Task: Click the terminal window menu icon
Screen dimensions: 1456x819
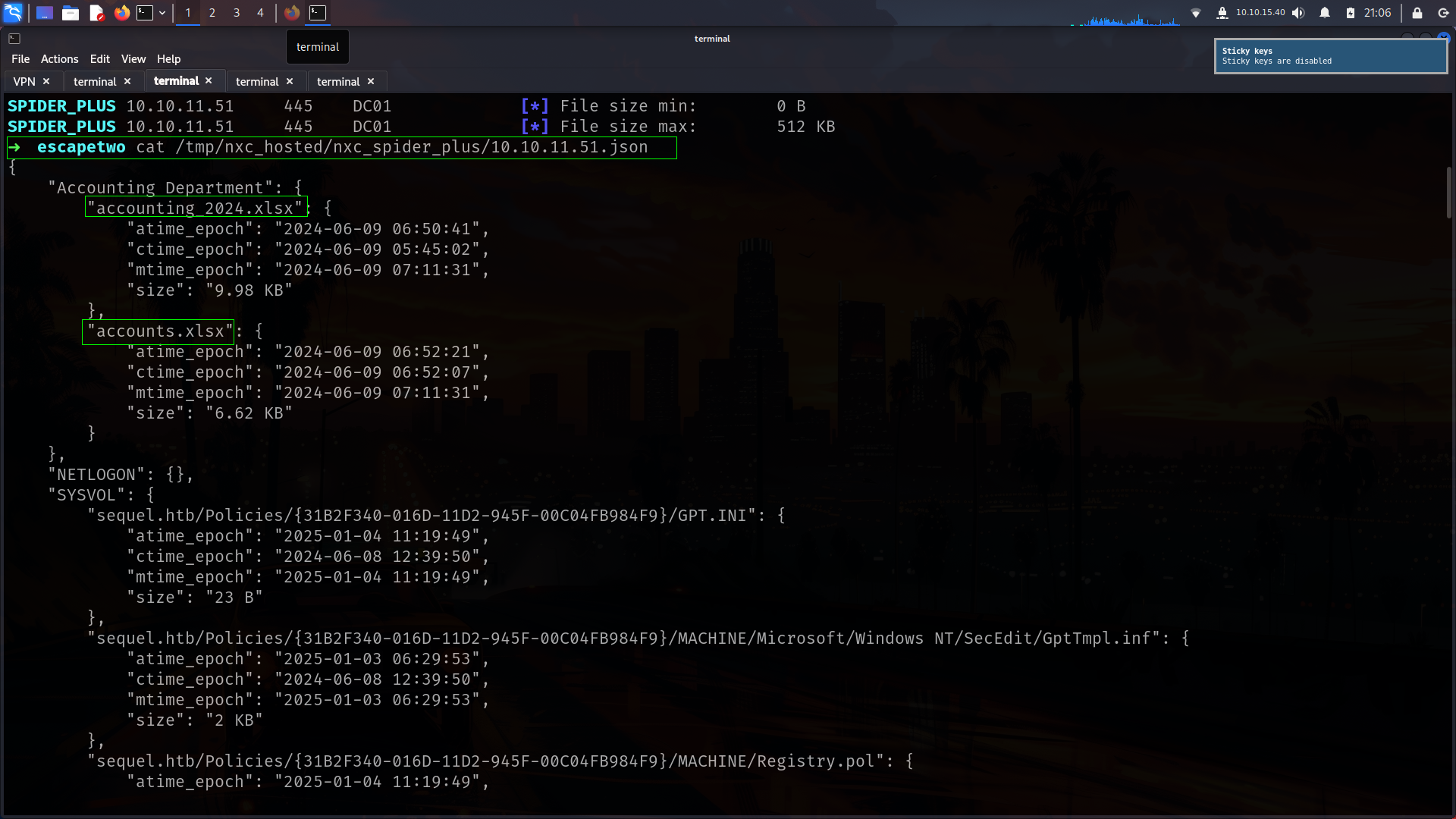Action: coord(14,39)
